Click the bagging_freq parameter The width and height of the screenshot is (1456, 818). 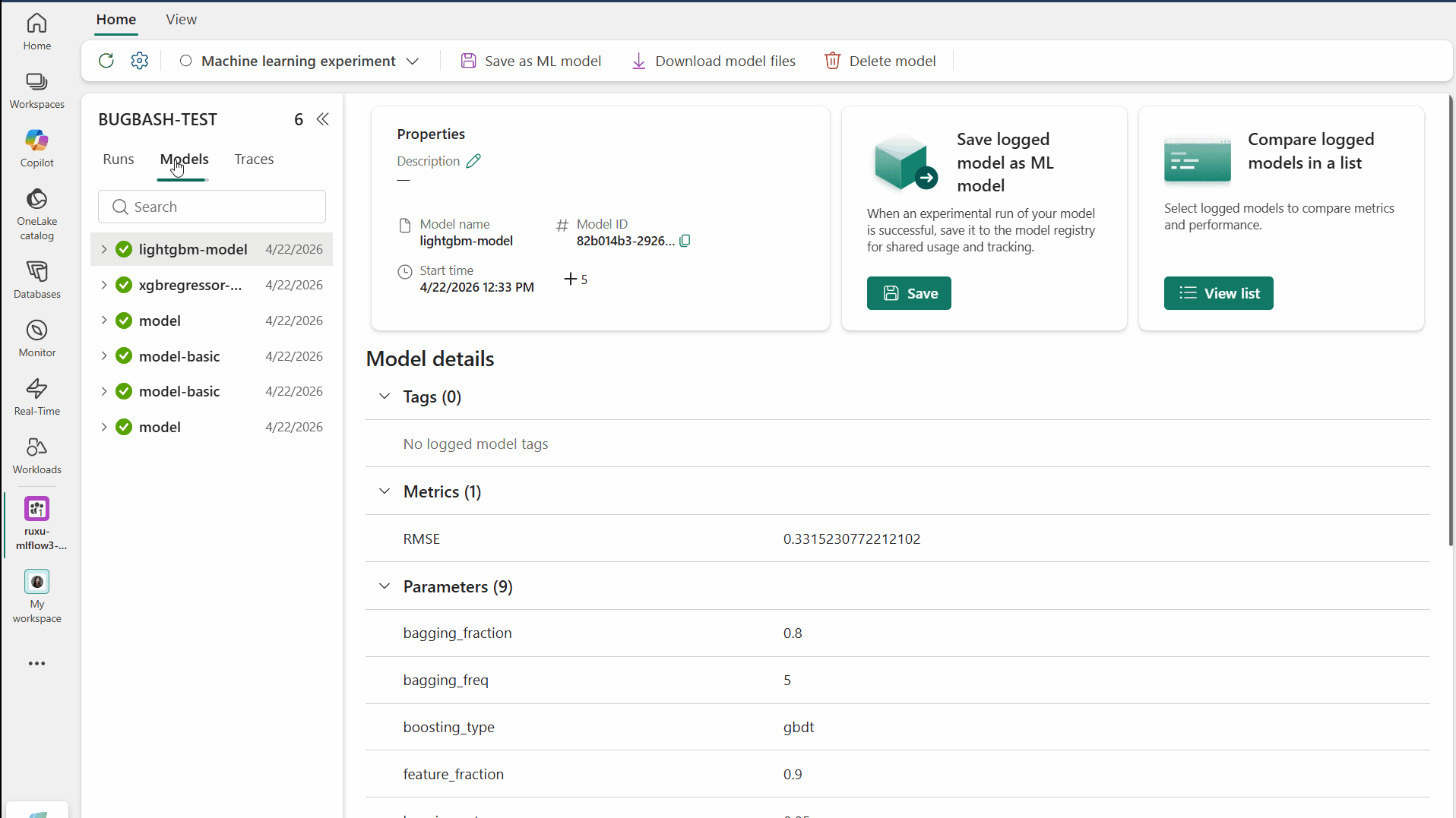pos(446,680)
